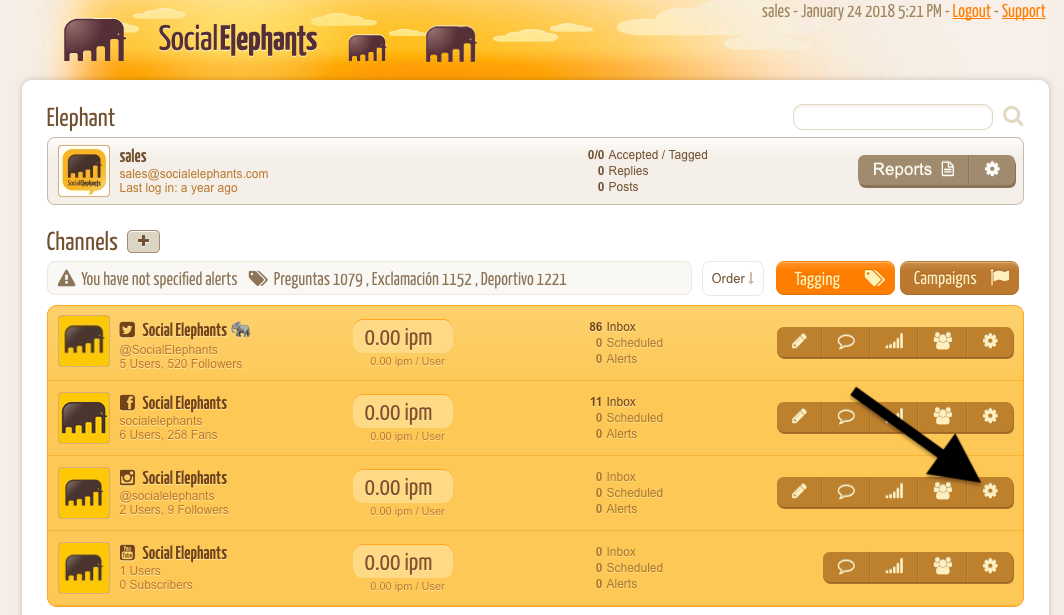Compose post for Twitter Social Elephants channel
The image size is (1064, 615).
[799, 341]
